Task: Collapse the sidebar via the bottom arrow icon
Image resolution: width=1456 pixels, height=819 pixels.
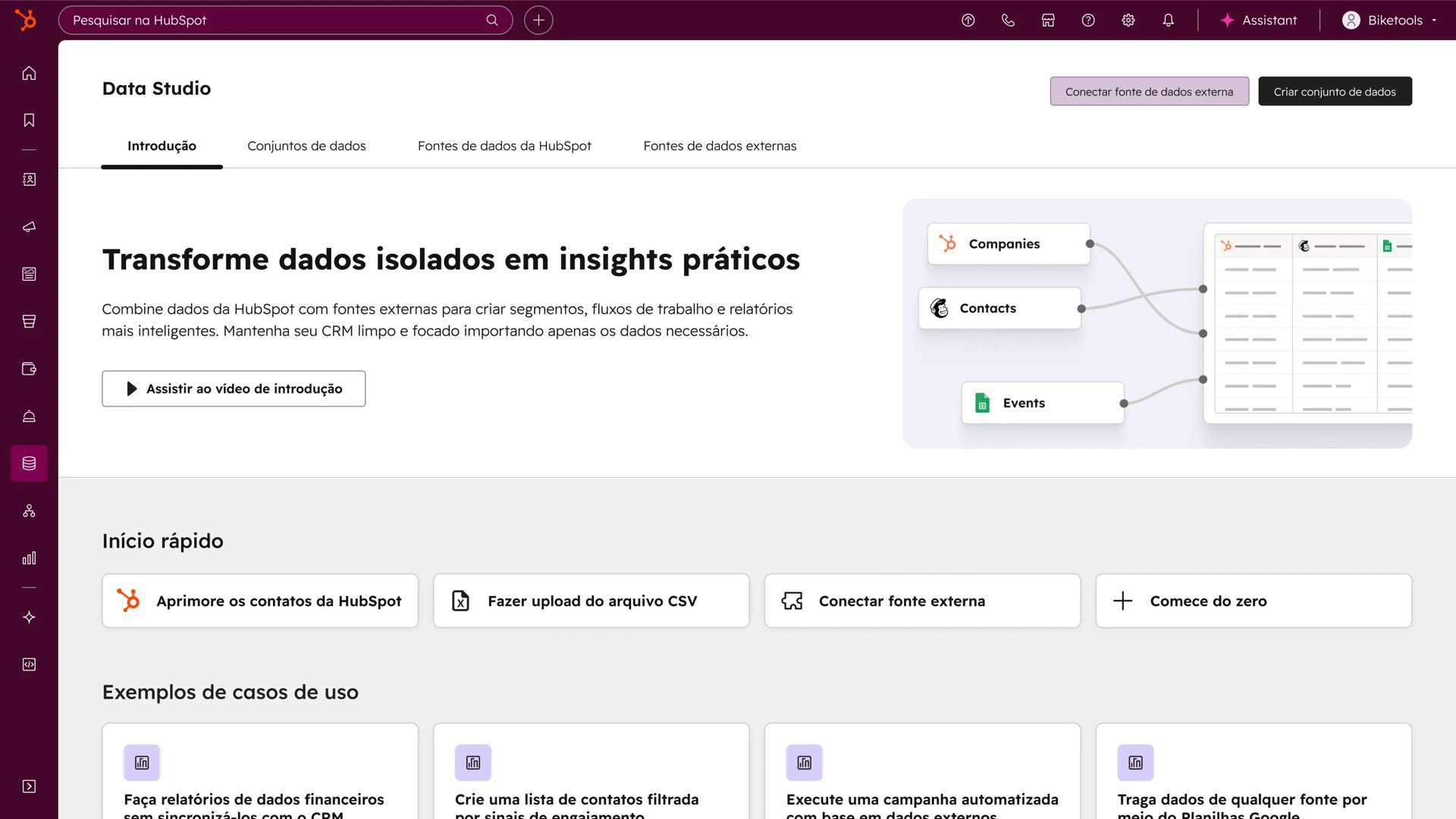Action: [29, 786]
